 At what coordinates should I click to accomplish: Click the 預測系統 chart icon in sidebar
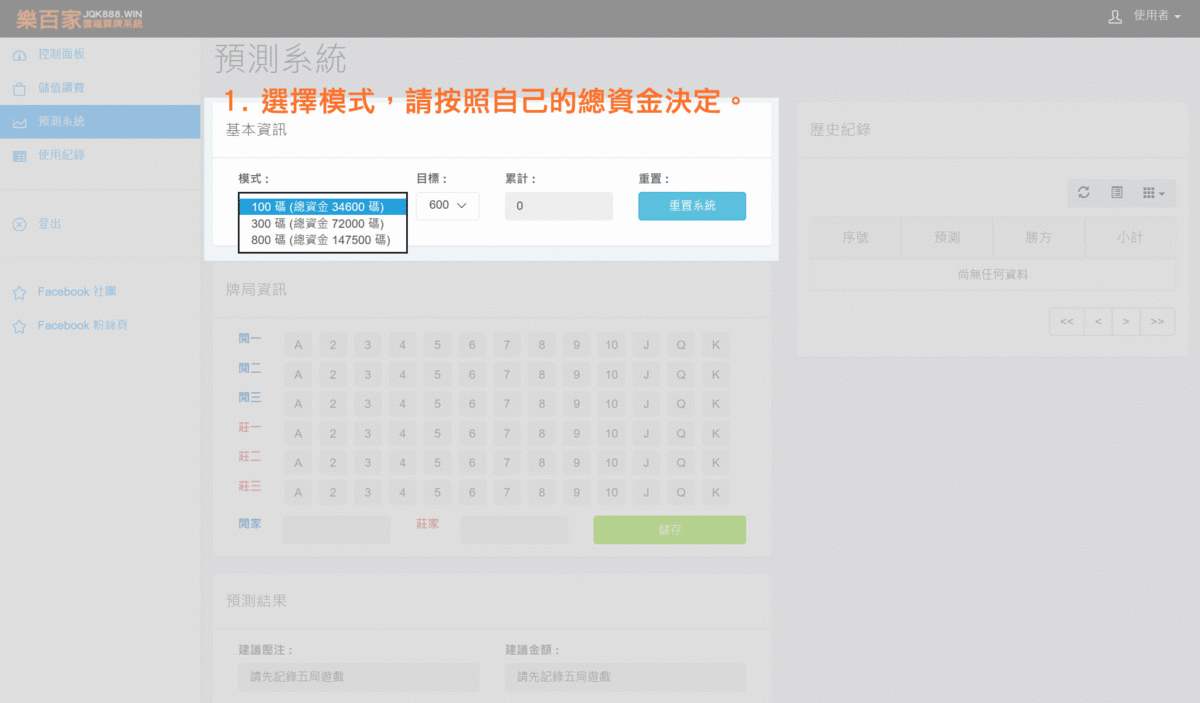coord(19,122)
